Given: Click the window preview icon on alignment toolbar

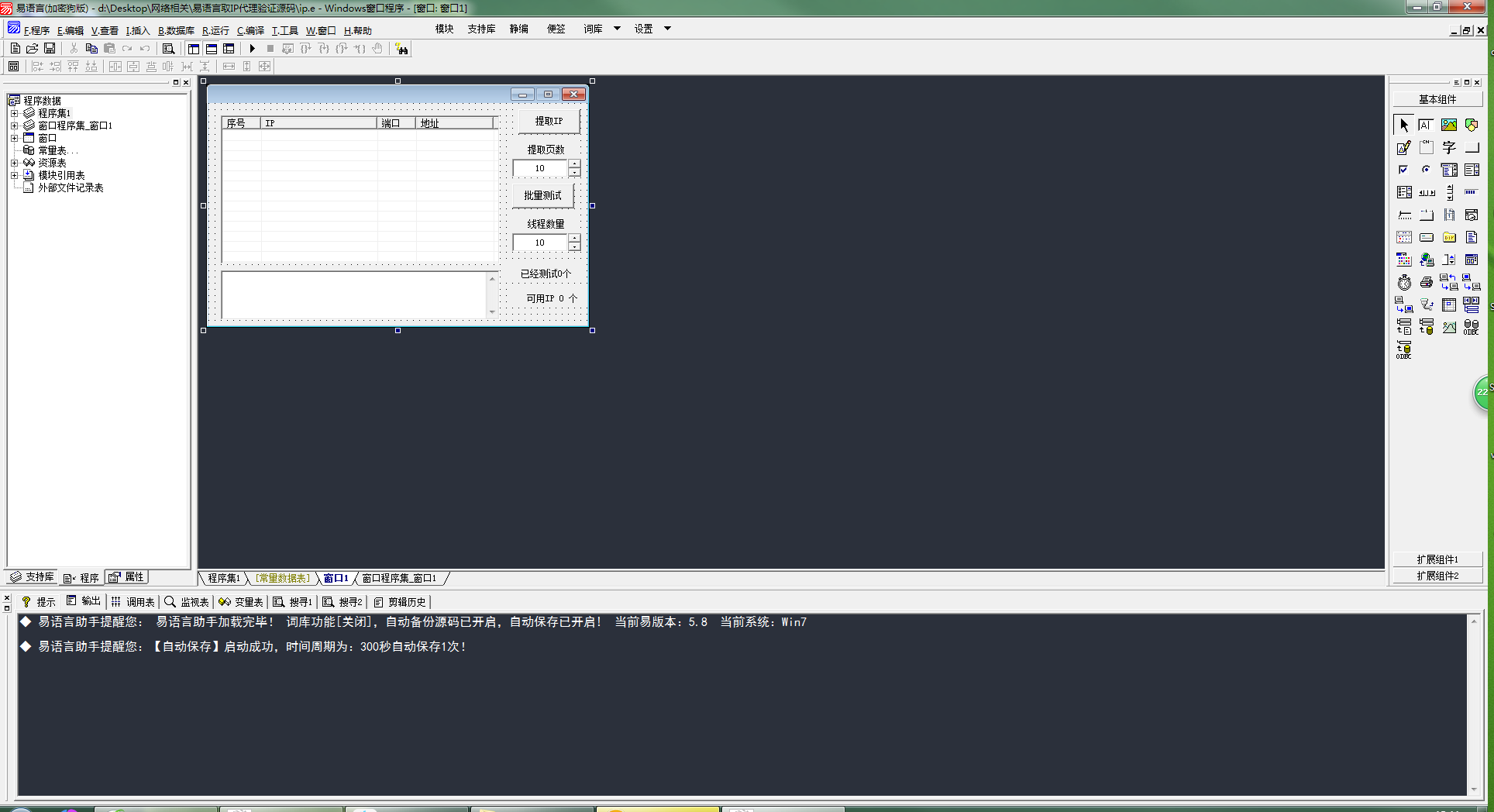Looking at the screenshot, I should 13,67.
